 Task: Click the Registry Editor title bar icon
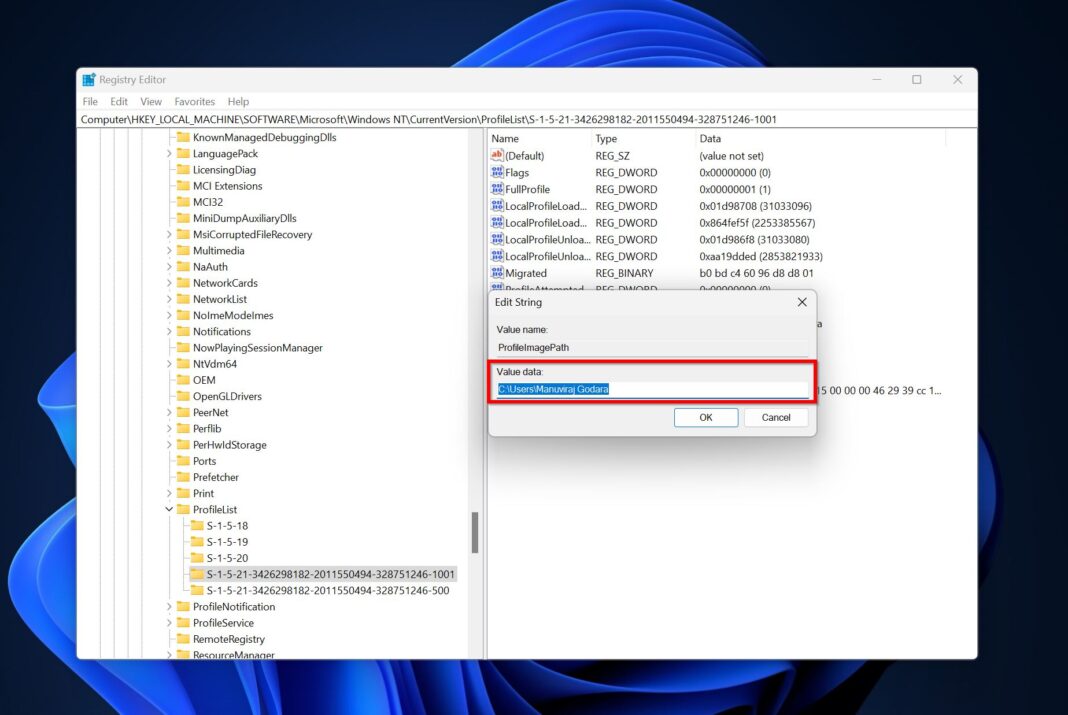click(91, 79)
